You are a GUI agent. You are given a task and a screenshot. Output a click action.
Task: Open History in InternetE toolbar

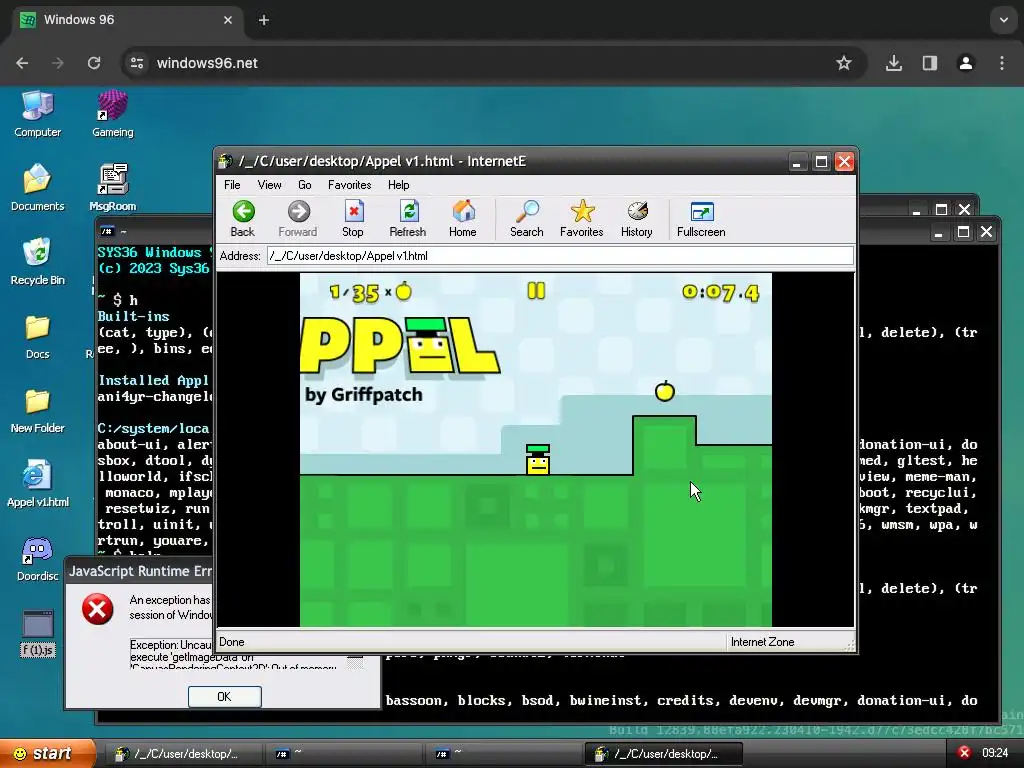[637, 219]
